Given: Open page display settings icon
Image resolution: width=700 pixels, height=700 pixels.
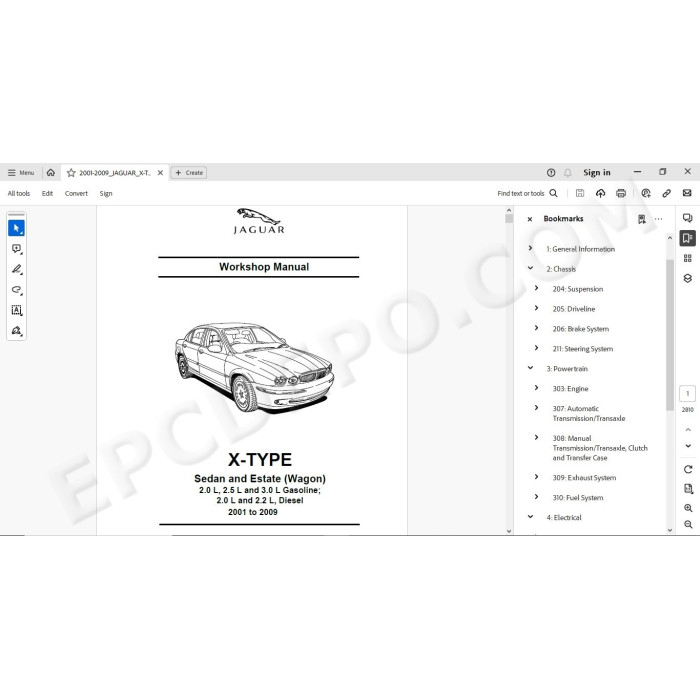Looking at the screenshot, I should [x=688, y=489].
